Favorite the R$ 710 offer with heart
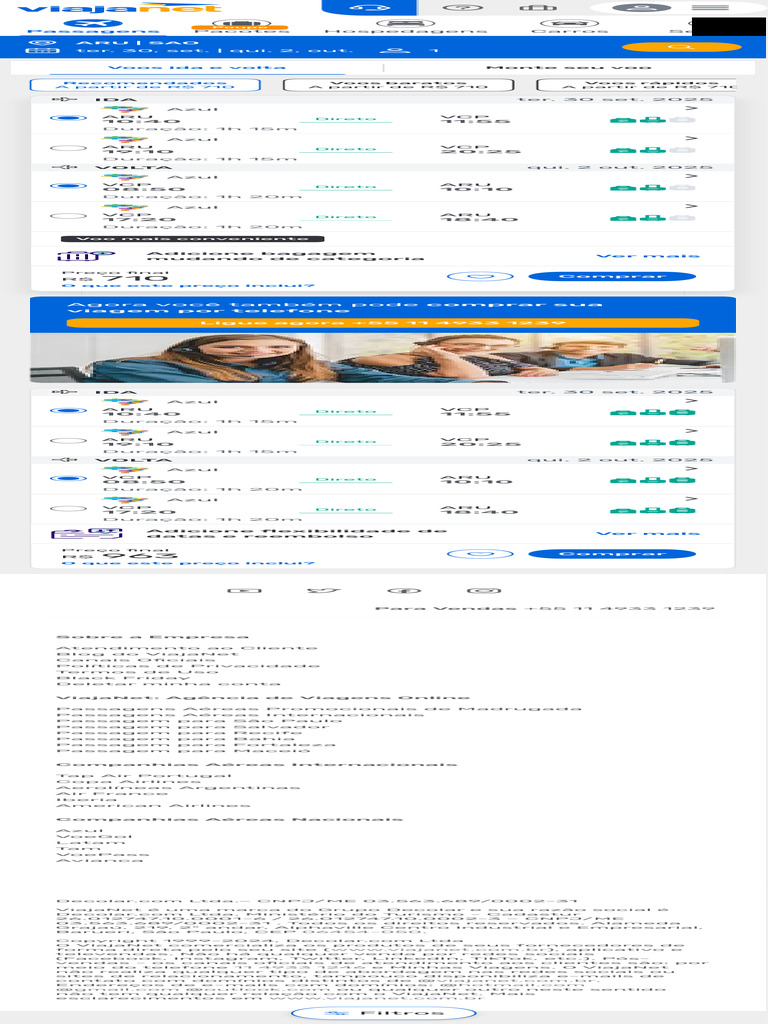This screenshot has height=1024, width=768. [480, 277]
